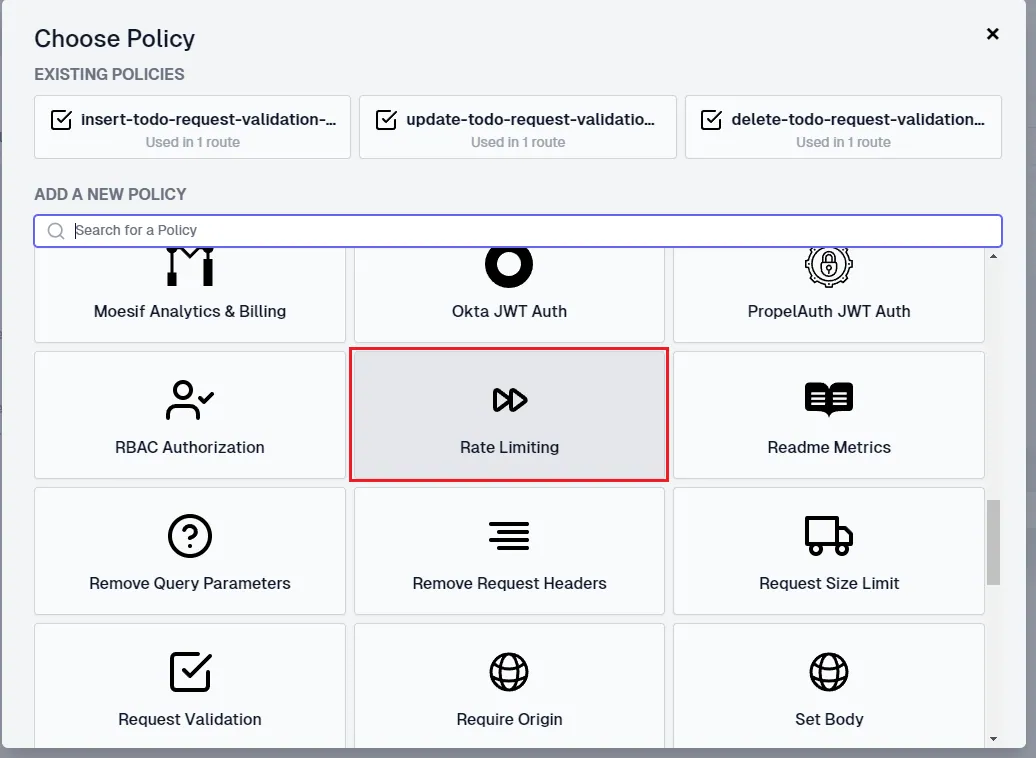Add the Request Validation policy card

[x=190, y=686]
